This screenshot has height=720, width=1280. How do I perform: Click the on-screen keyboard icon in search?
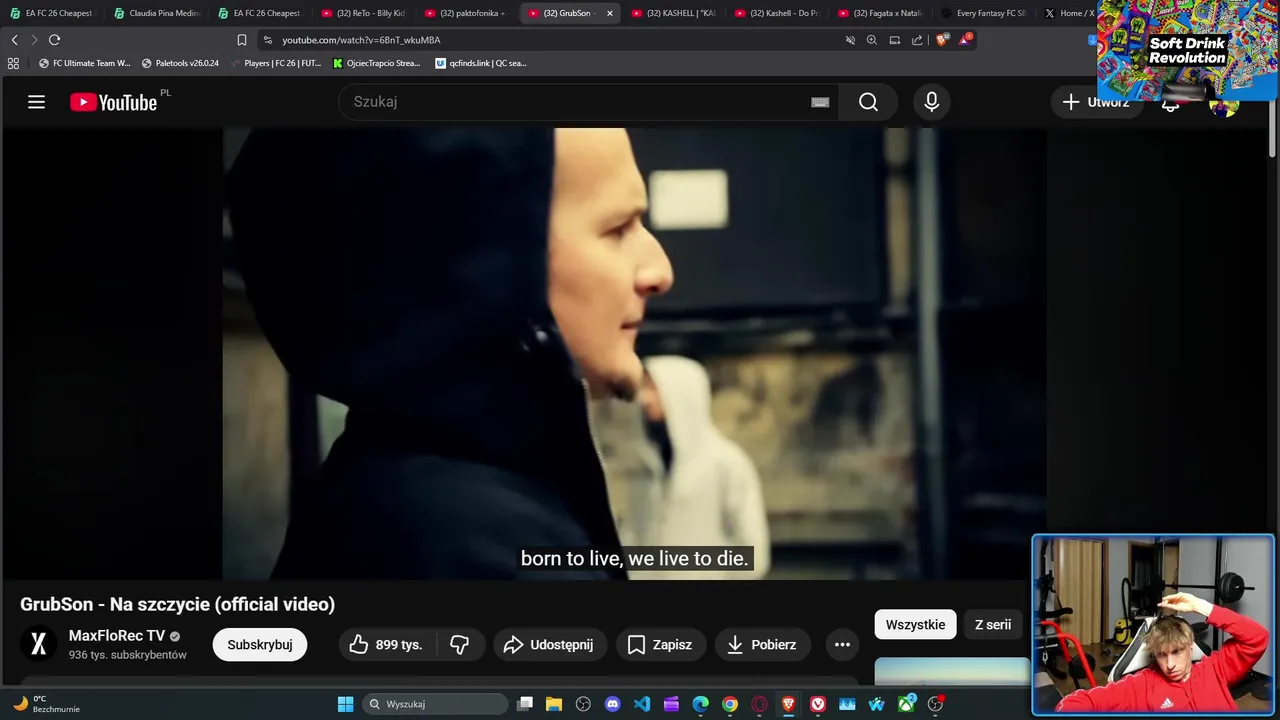point(820,102)
